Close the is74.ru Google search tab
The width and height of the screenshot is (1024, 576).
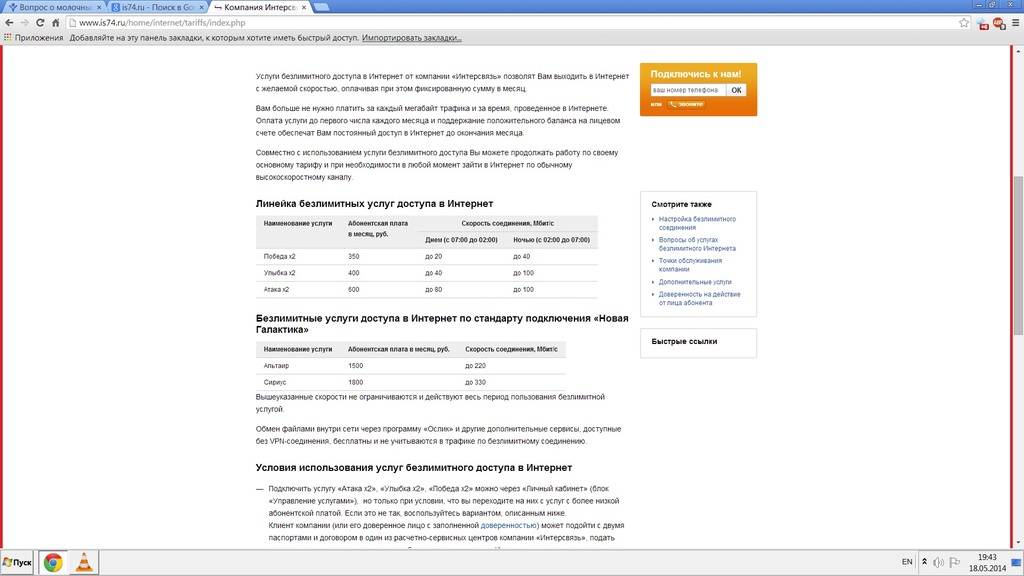201,7
